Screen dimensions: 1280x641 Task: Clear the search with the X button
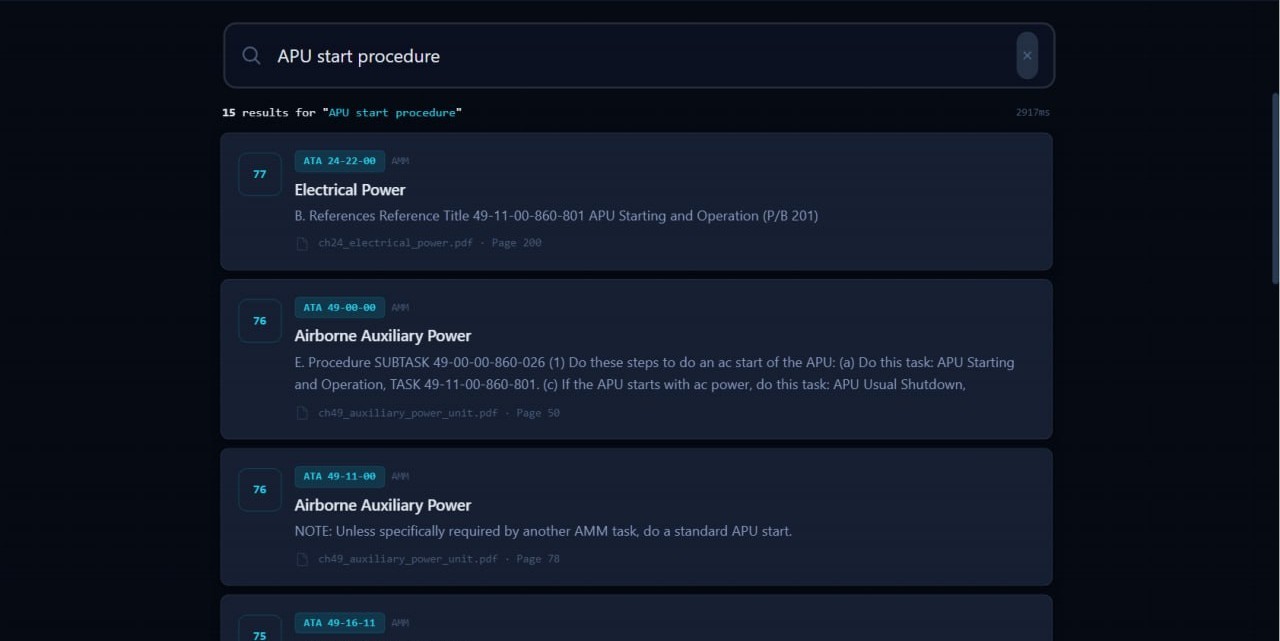1027,56
